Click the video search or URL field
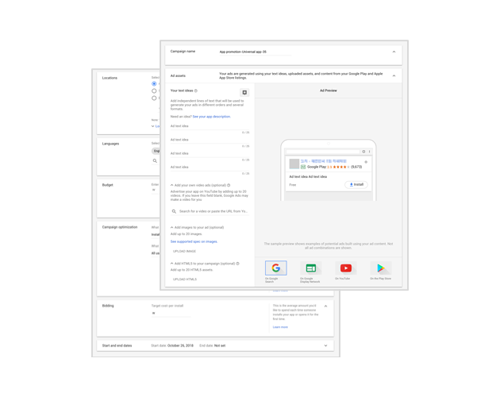The width and height of the screenshot is (500, 397). [210, 211]
